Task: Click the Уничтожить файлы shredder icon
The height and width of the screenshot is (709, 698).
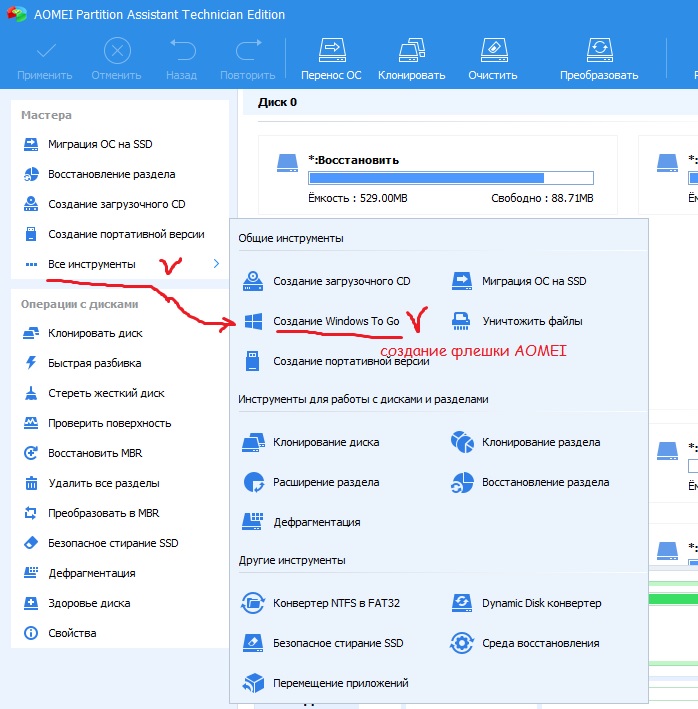Action: [461, 321]
